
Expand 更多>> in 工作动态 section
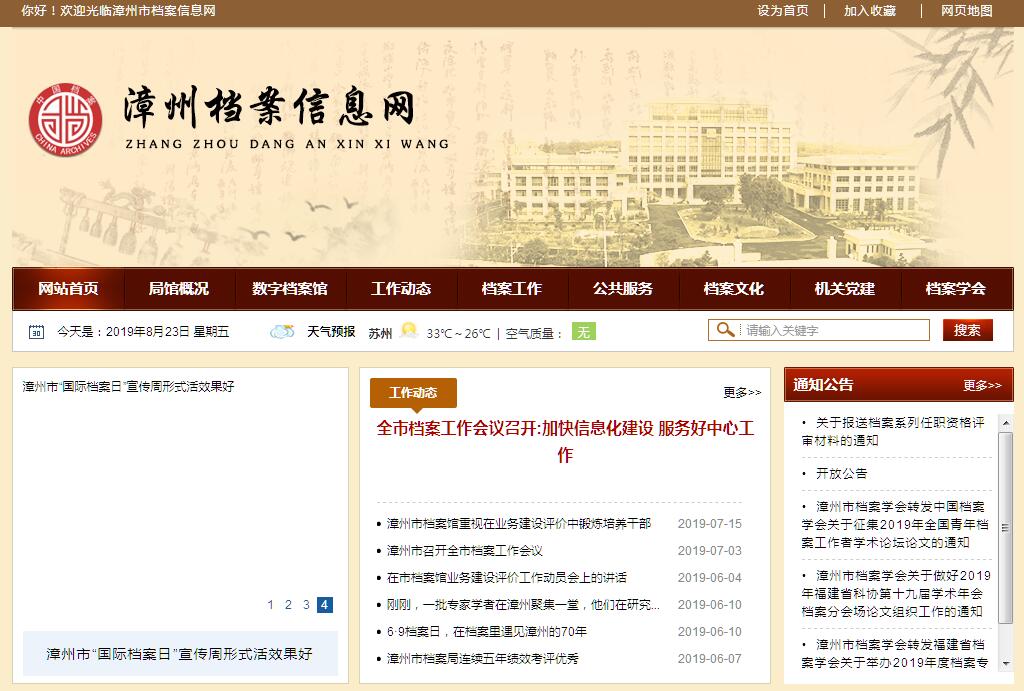[742, 393]
